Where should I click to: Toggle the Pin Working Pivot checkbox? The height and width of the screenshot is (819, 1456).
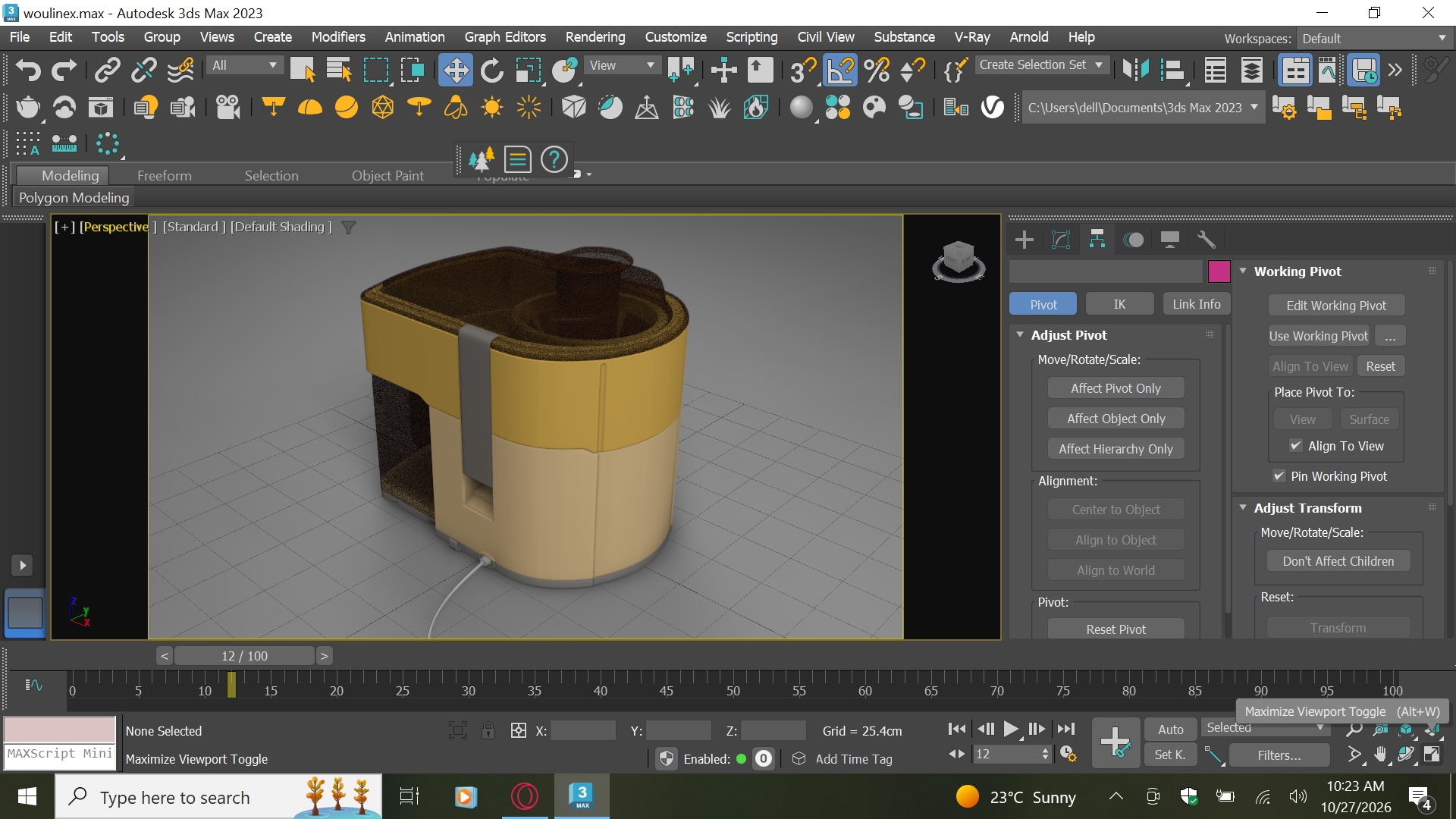click(x=1279, y=476)
